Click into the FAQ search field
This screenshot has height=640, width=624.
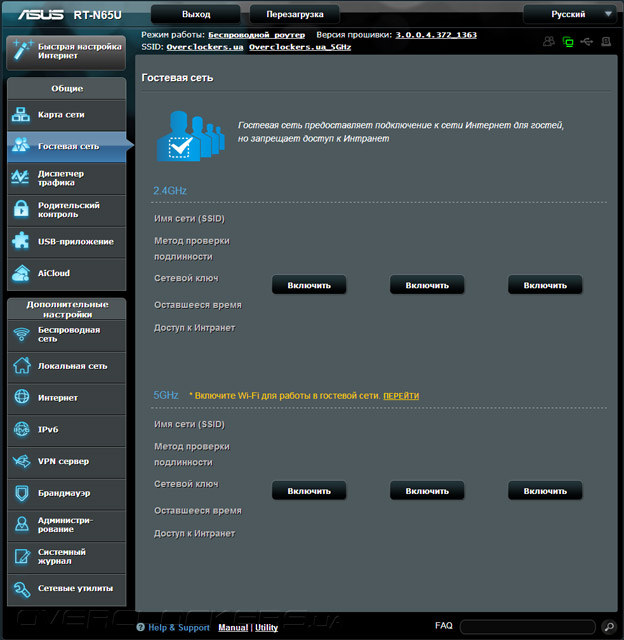[x=527, y=627]
